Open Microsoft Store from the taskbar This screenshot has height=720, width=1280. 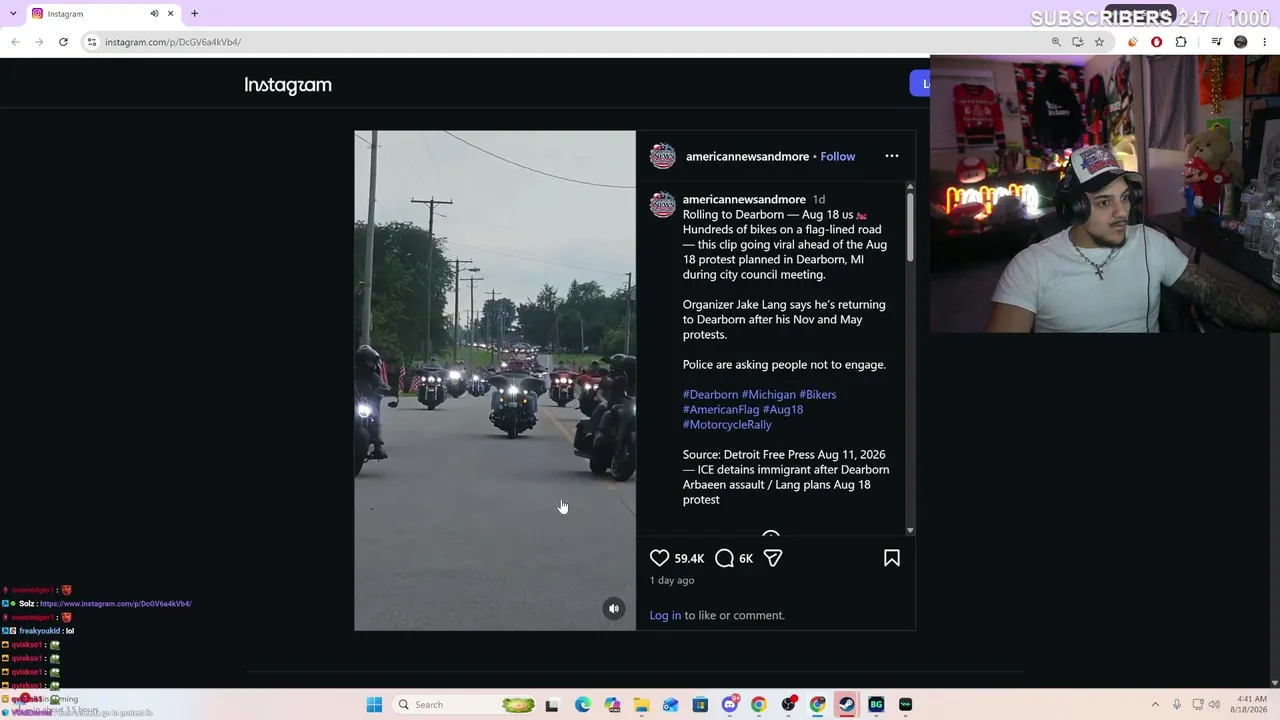point(700,705)
